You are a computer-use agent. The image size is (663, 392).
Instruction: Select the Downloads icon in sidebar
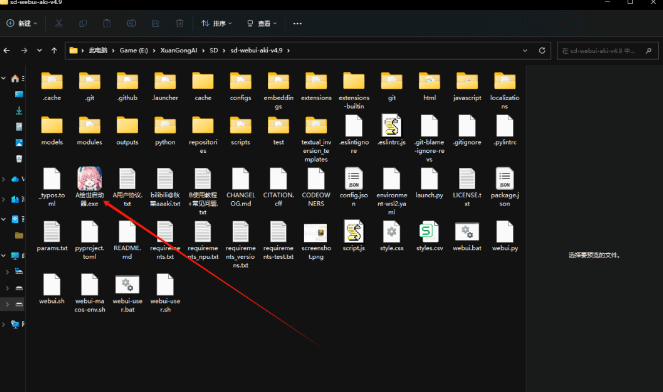pos(19,110)
